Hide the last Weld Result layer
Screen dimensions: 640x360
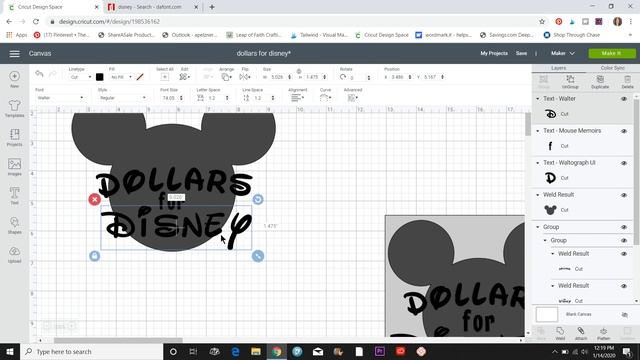(624, 286)
